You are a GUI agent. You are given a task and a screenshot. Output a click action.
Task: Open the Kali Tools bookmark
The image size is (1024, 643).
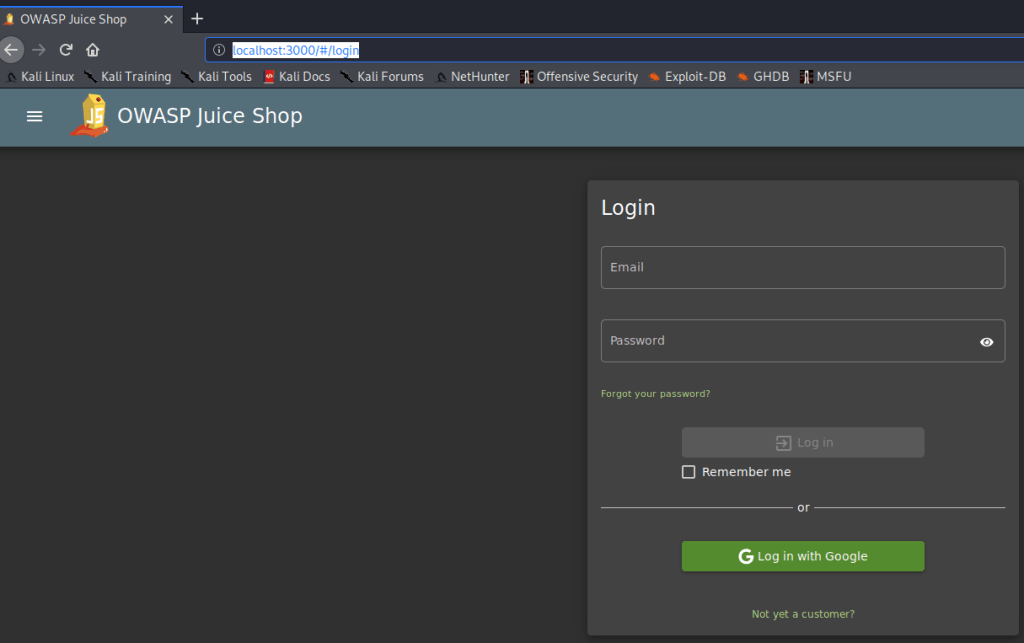tap(216, 76)
